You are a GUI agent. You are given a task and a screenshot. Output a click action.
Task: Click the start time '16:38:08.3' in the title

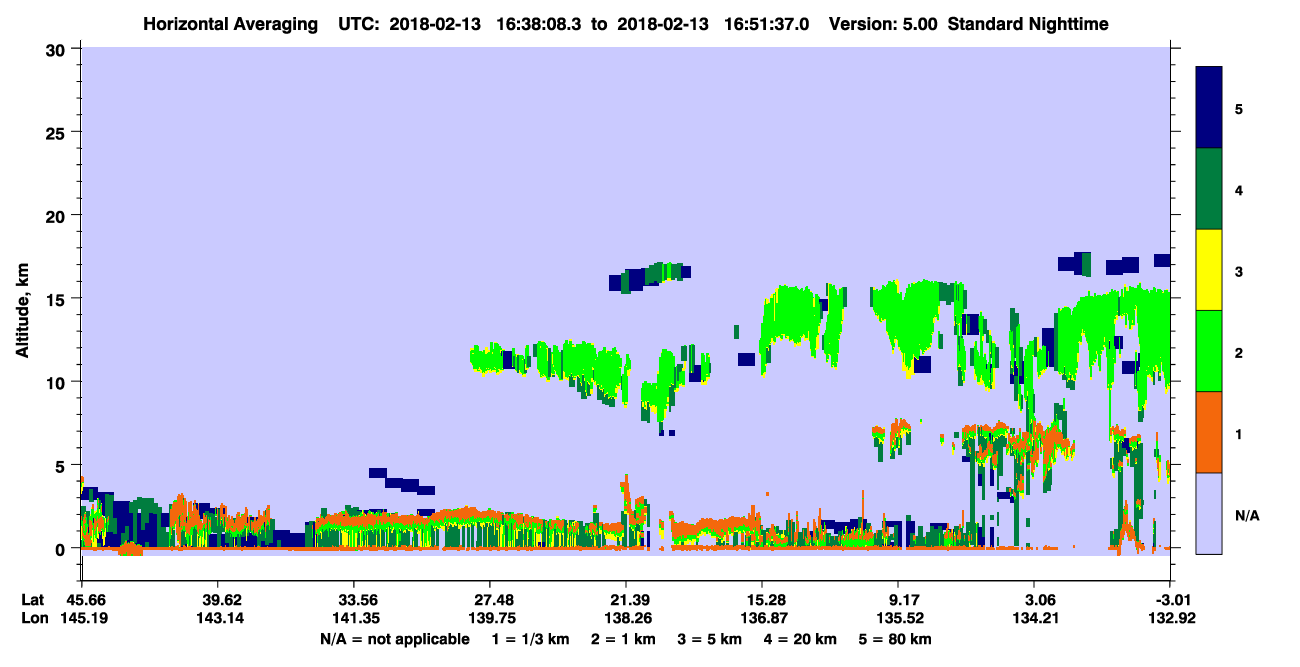coord(540,23)
